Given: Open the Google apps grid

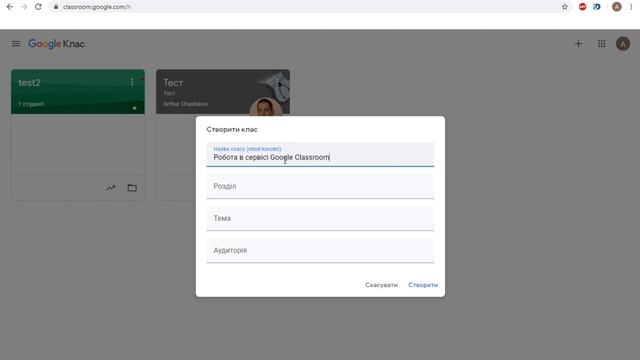Looking at the screenshot, I should pos(602,44).
